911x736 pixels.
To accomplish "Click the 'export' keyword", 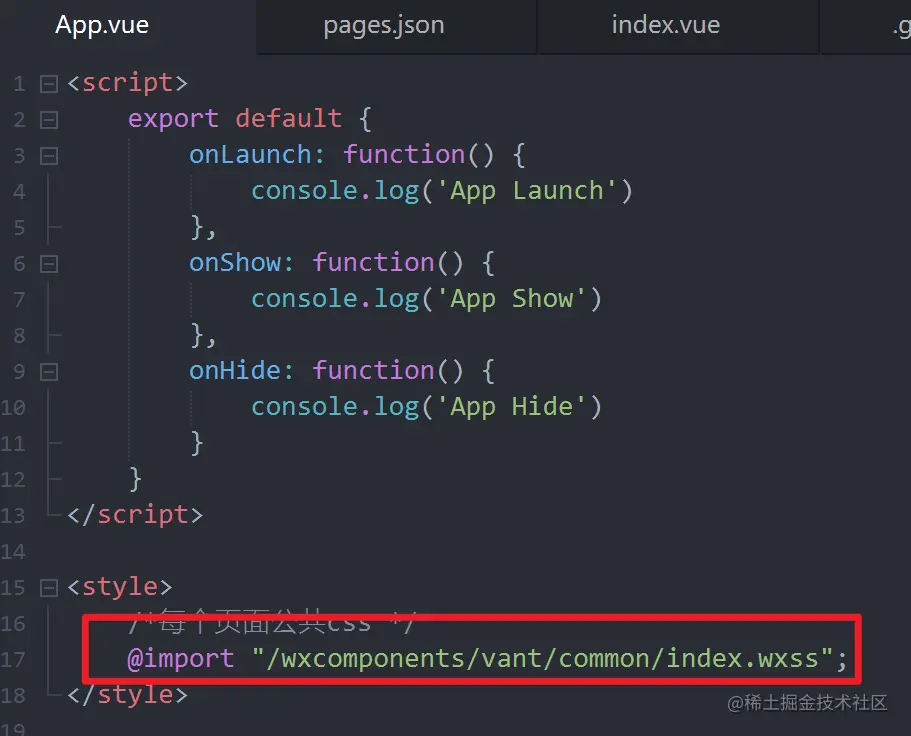I will 173,119.
